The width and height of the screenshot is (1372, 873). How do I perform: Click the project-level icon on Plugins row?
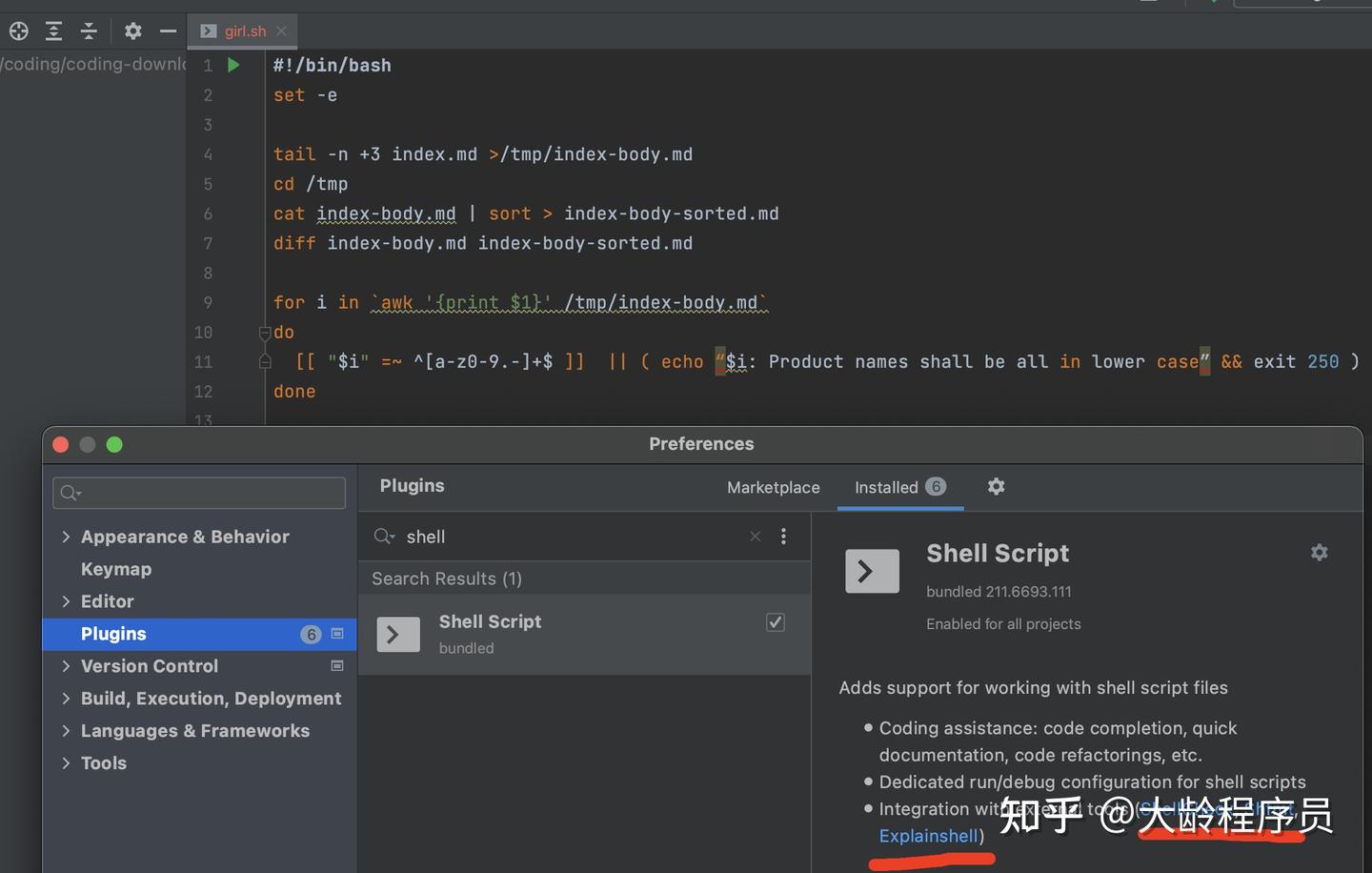click(x=337, y=633)
